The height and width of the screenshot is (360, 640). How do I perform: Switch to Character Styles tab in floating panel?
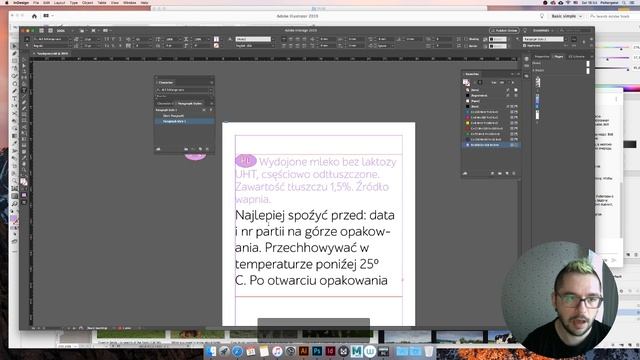164,103
